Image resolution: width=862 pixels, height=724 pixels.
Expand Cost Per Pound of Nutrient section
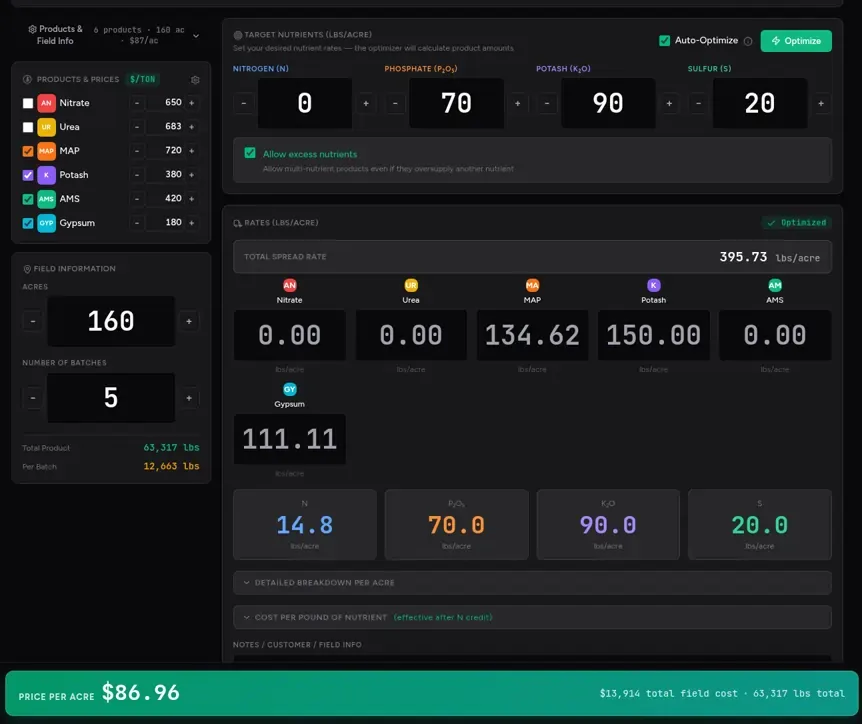[x=532, y=617]
